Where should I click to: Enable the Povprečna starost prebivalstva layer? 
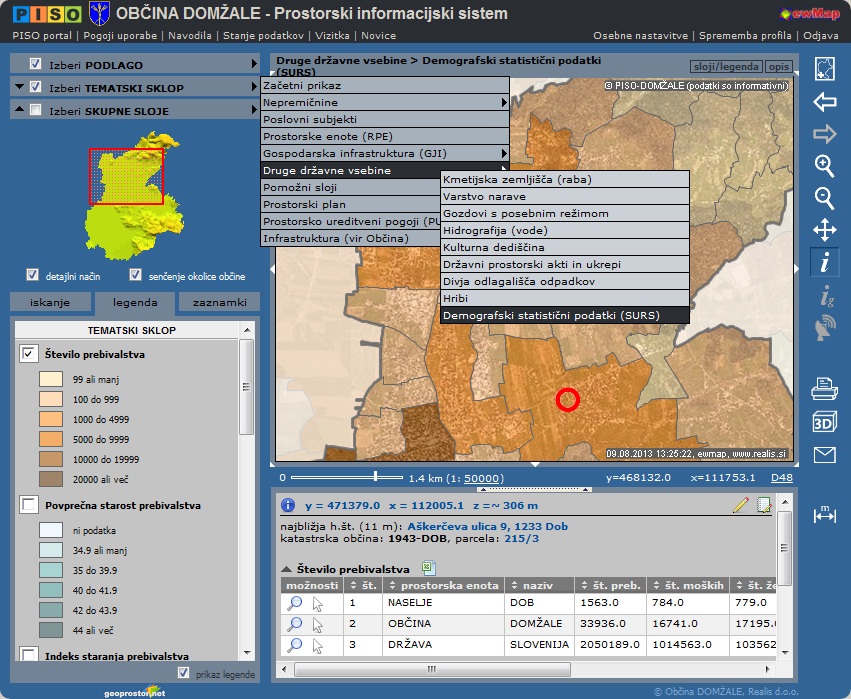pyautogui.click(x=29, y=505)
